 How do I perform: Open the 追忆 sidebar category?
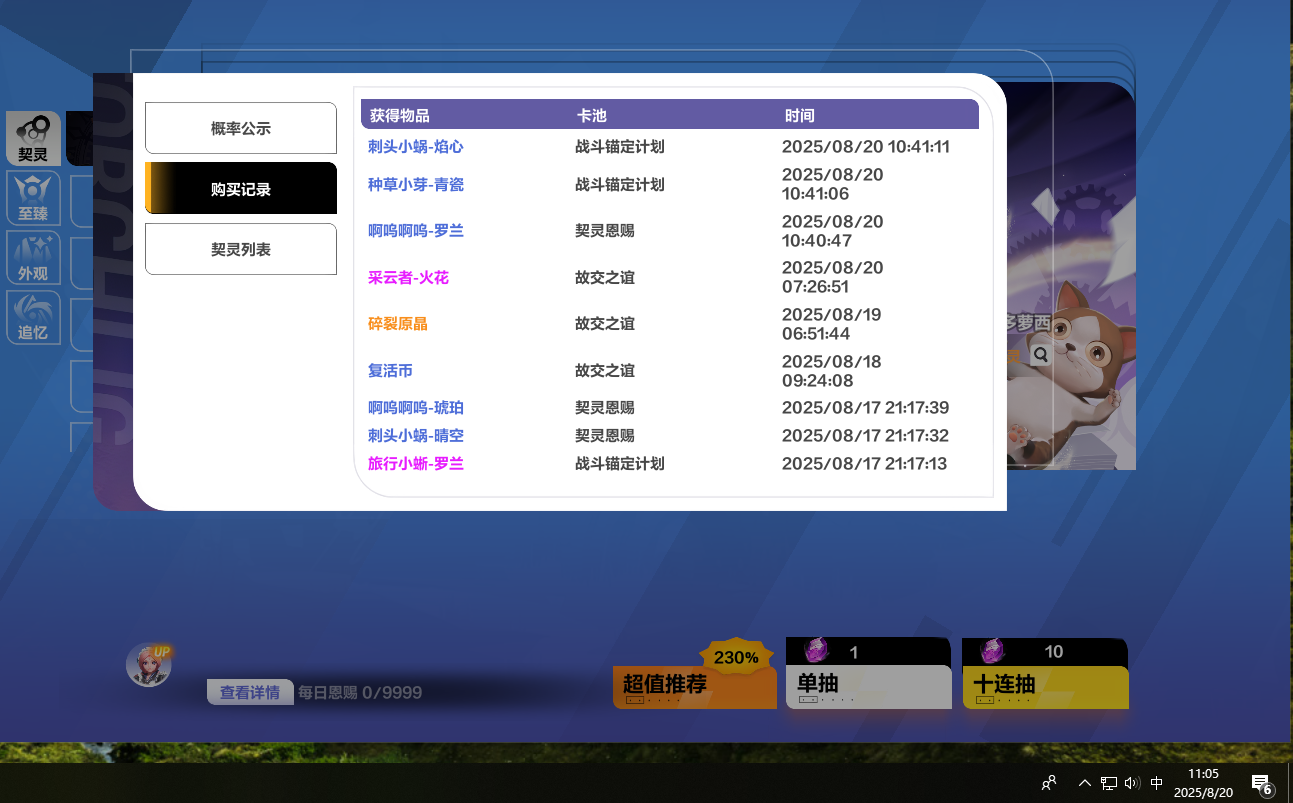pyautogui.click(x=33, y=318)
